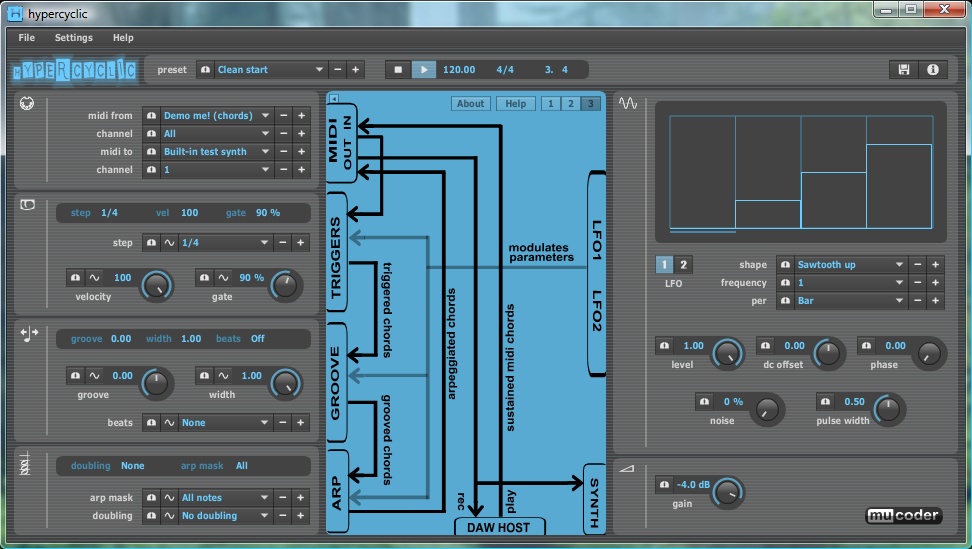Screen dimensions: 972x549
Task: Decrement midi to channel with minus button
Action: [x=283, y=169]
